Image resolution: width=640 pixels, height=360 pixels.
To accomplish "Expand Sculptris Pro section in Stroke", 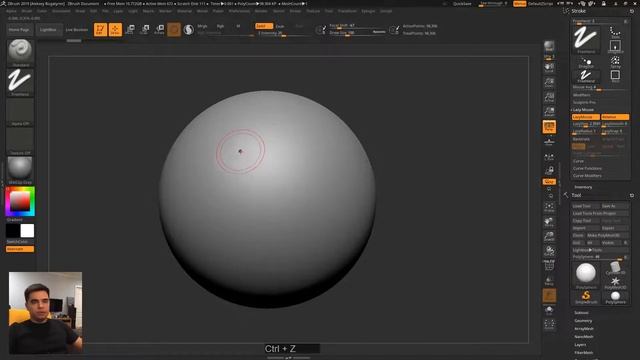I will (584, 102).
